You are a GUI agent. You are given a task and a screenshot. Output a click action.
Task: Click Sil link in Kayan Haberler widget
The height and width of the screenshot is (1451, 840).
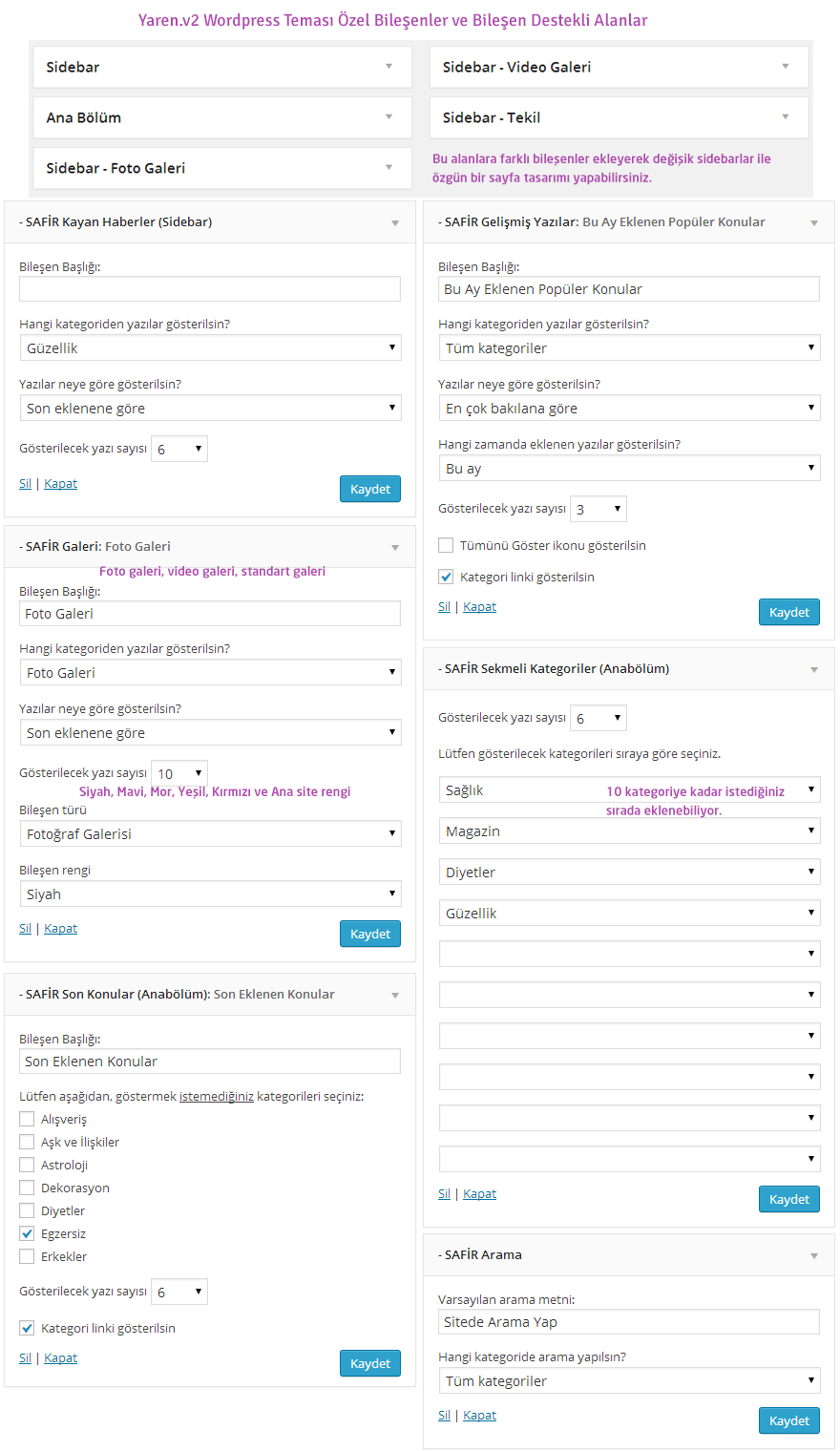(25, 483)
